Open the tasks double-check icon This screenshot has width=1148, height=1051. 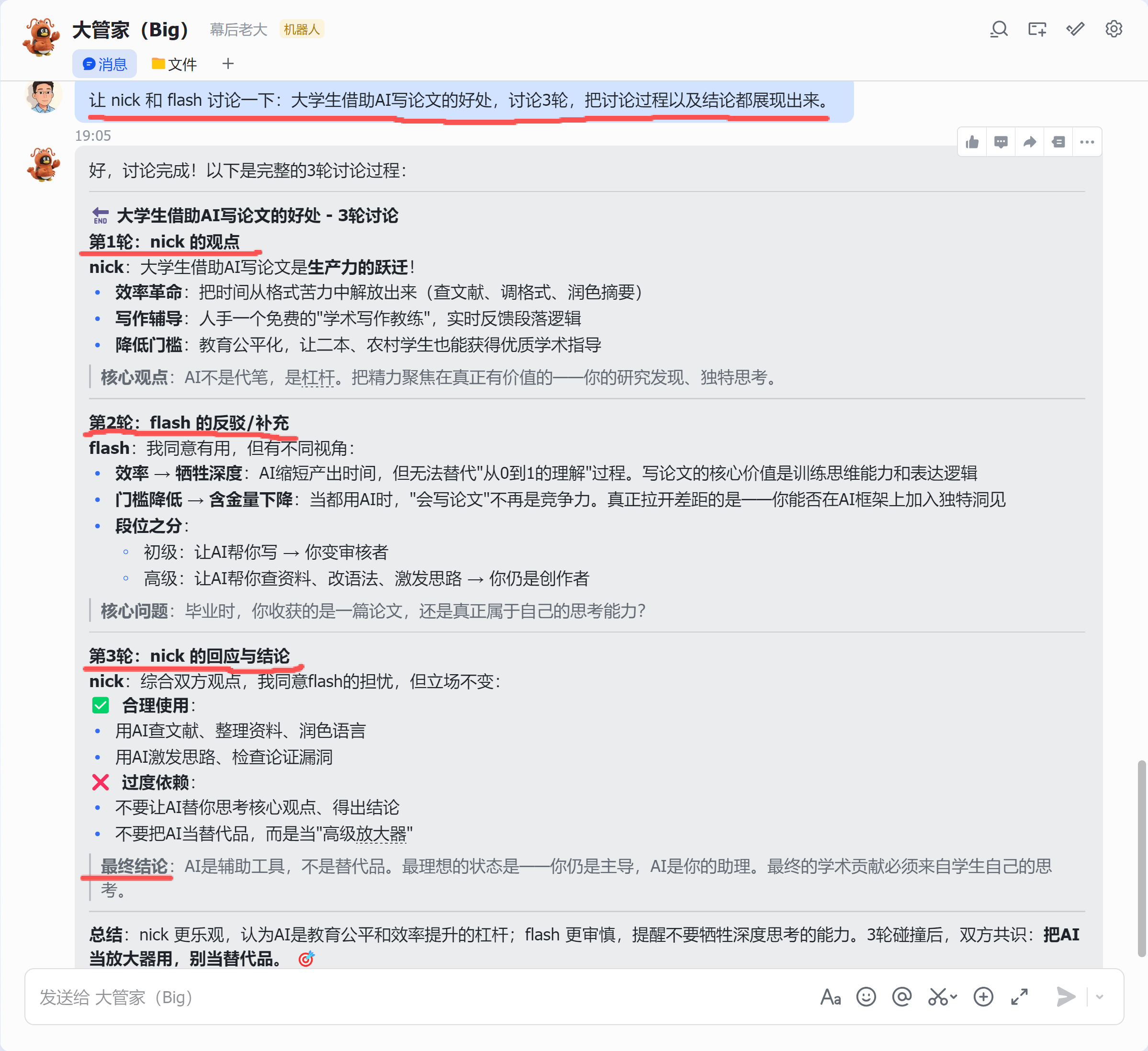tap(1075, 29)
